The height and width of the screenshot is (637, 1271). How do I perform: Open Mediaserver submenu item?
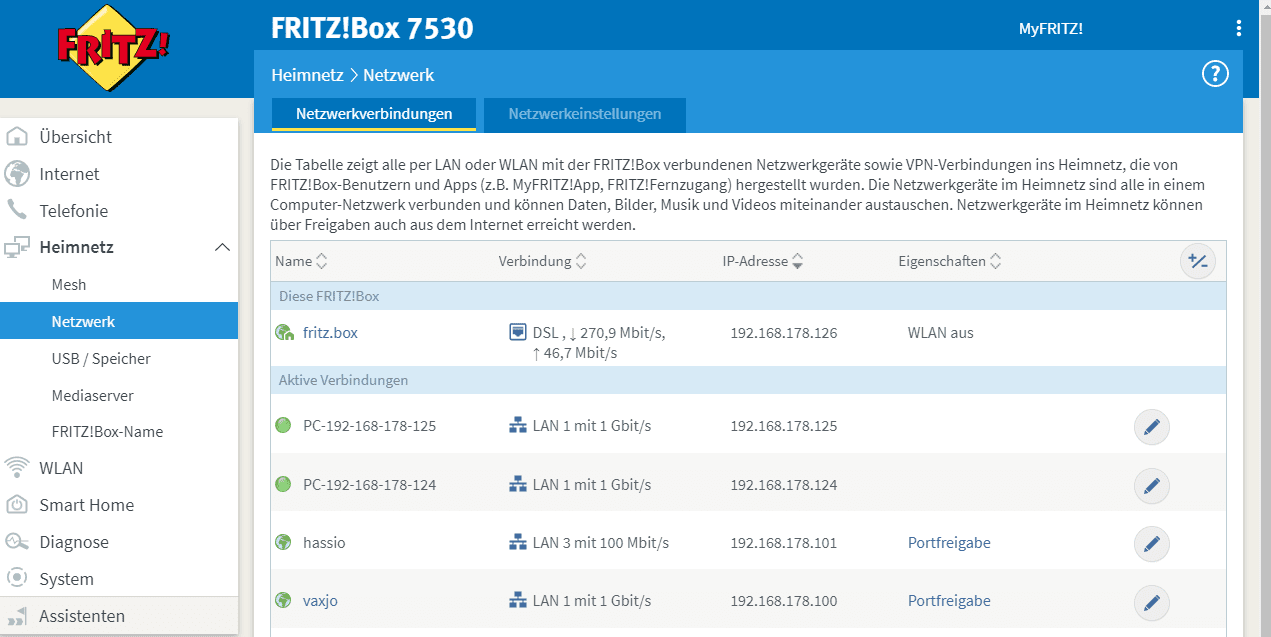92,396
